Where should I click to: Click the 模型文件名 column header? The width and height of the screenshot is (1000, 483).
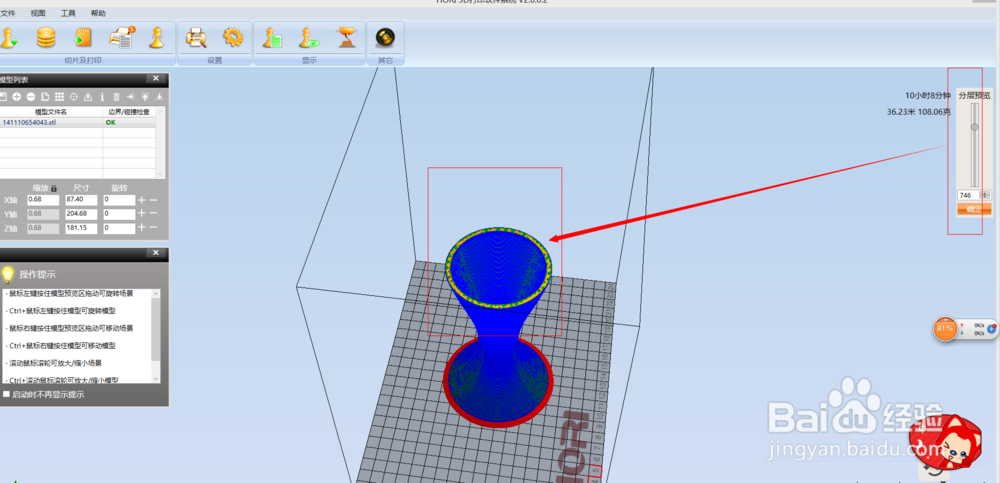point(52,112)
